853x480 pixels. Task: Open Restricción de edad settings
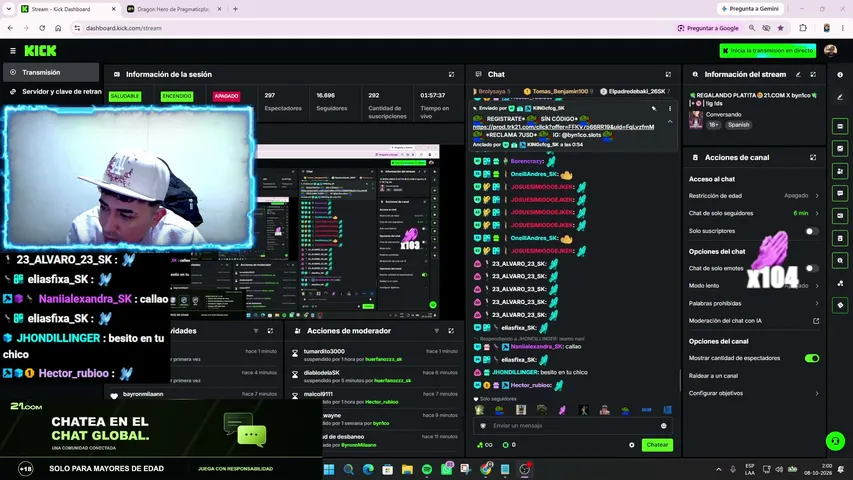point(753,195)
